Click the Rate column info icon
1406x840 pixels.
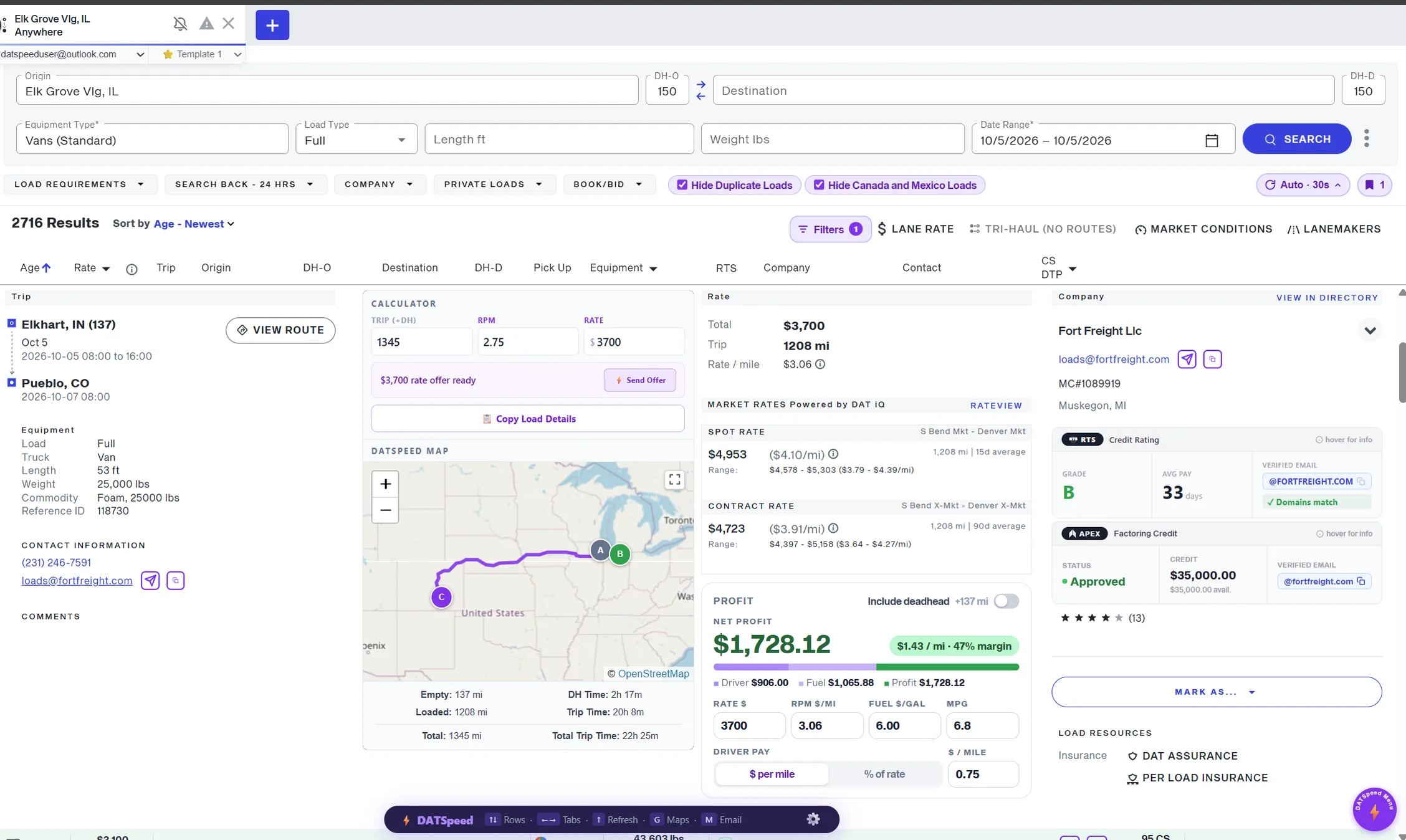click(132, 269)
